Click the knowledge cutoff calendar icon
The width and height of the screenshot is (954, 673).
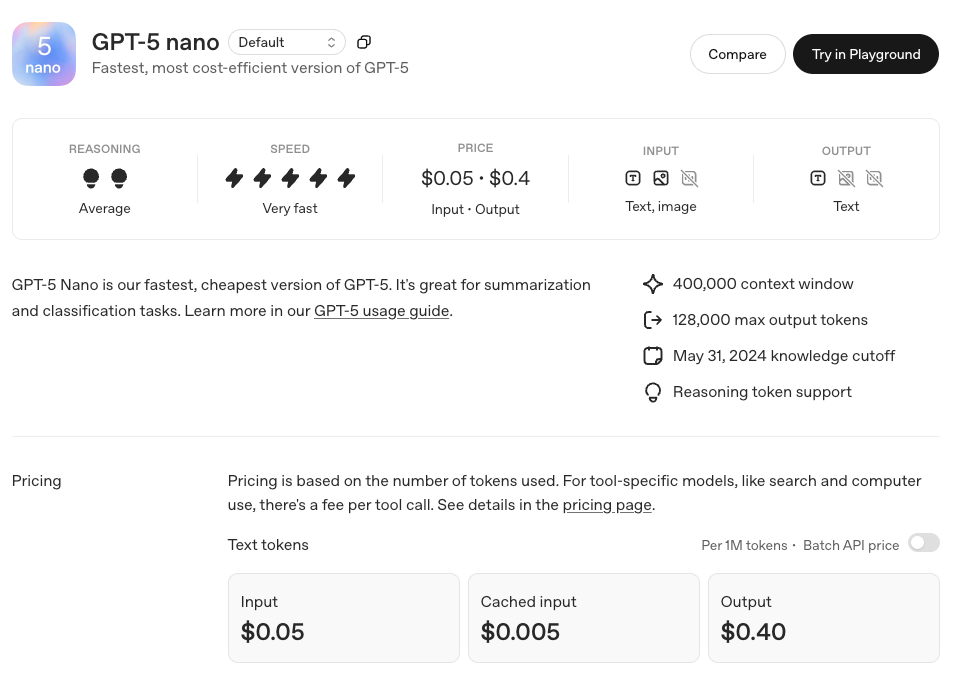tap(652, 356)
